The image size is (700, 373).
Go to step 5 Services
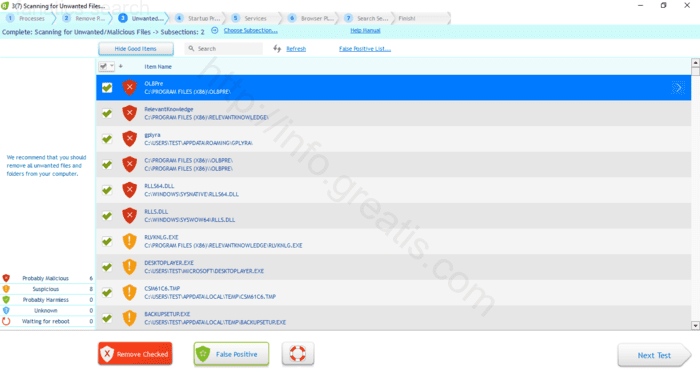click(x=254, y=18)
